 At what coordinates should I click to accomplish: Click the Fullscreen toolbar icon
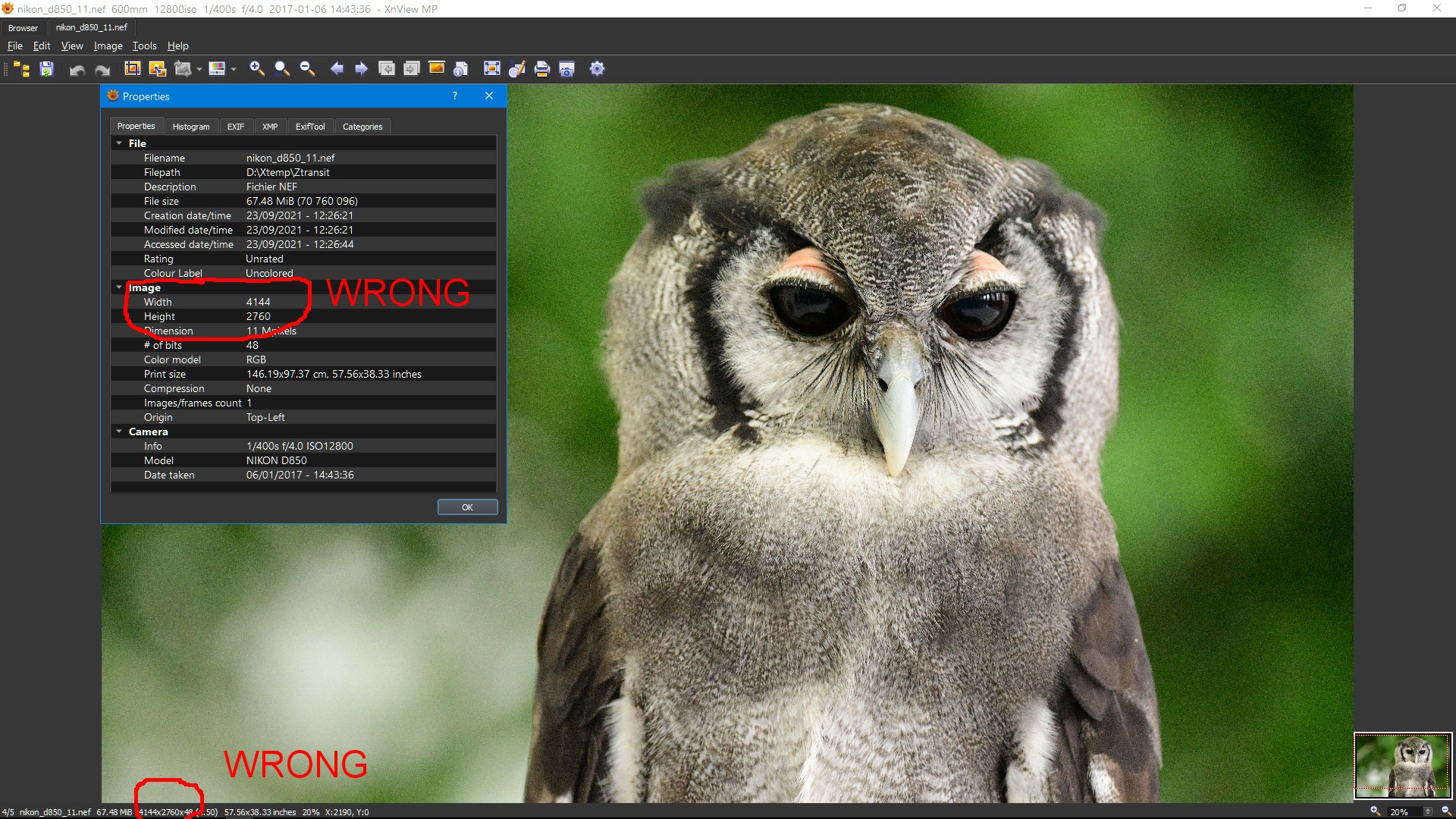tap(491, 69)
